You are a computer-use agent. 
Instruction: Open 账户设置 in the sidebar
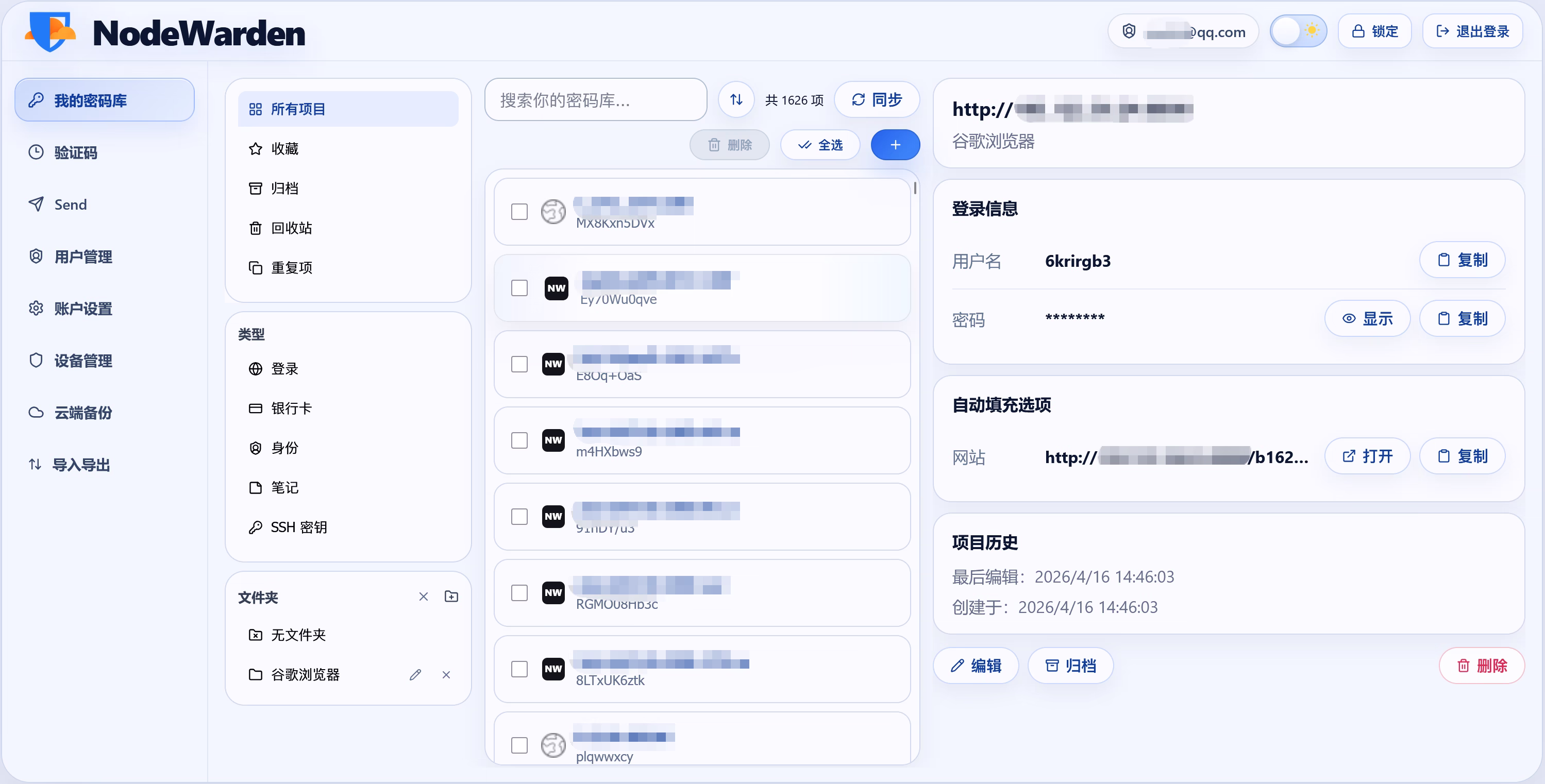82,308
